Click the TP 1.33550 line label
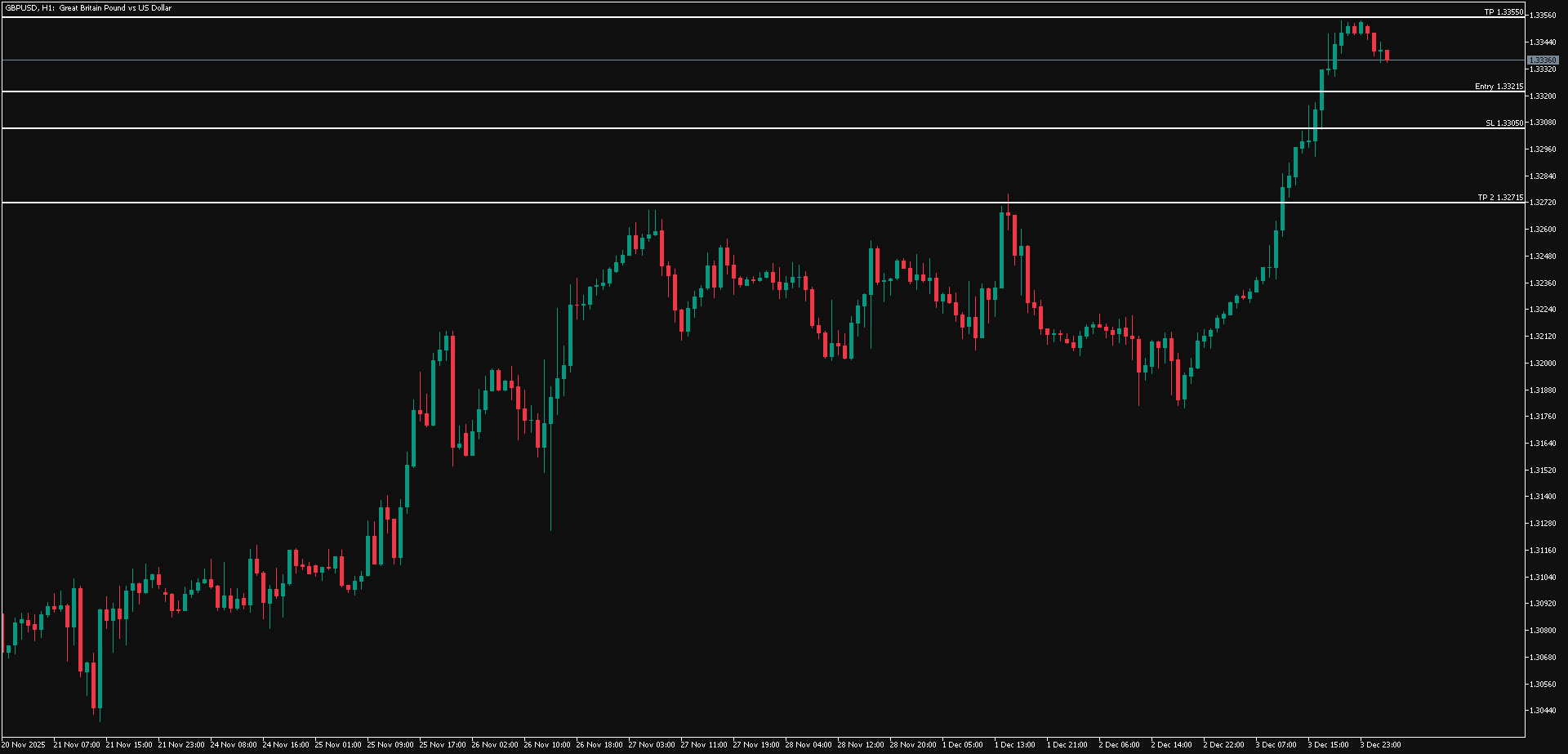Screen dimensions: 1568x754 [1503, 12]
